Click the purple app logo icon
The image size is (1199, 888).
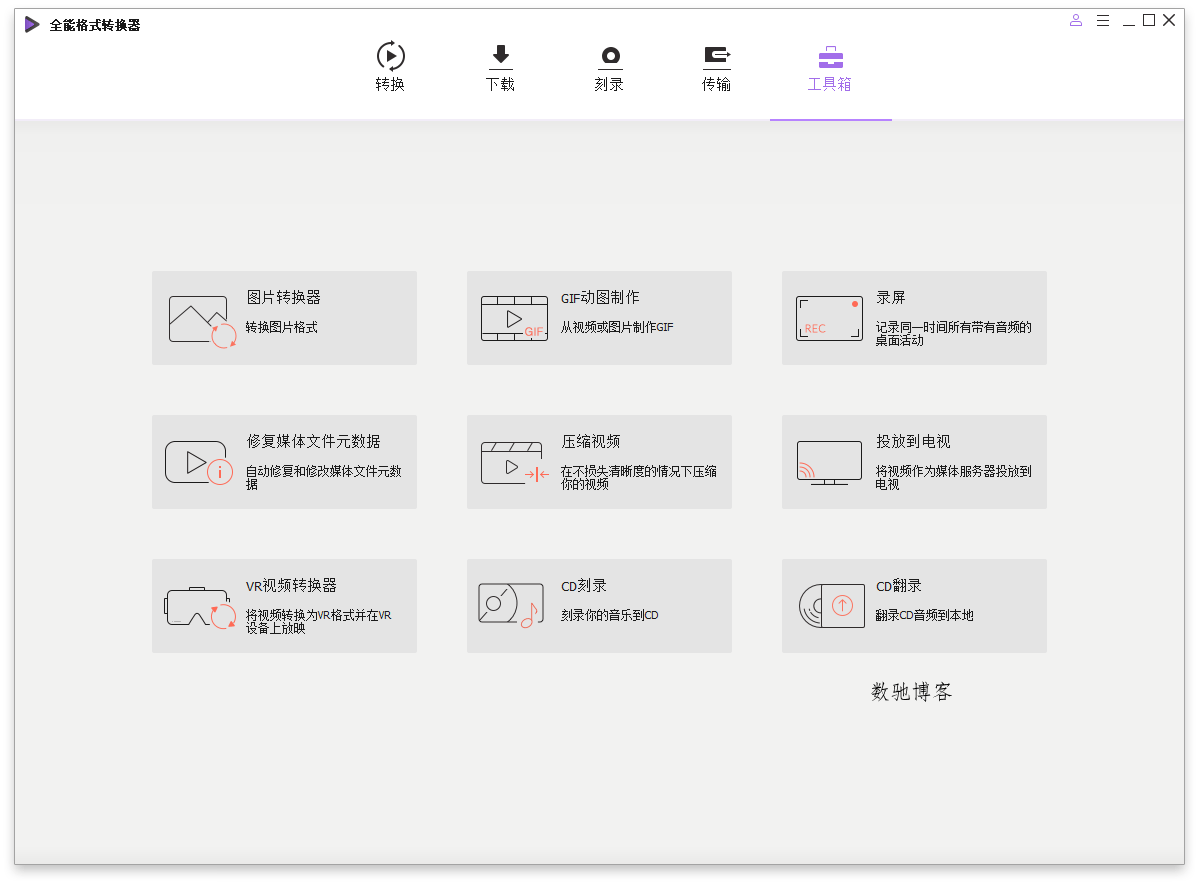click(31, 25)
